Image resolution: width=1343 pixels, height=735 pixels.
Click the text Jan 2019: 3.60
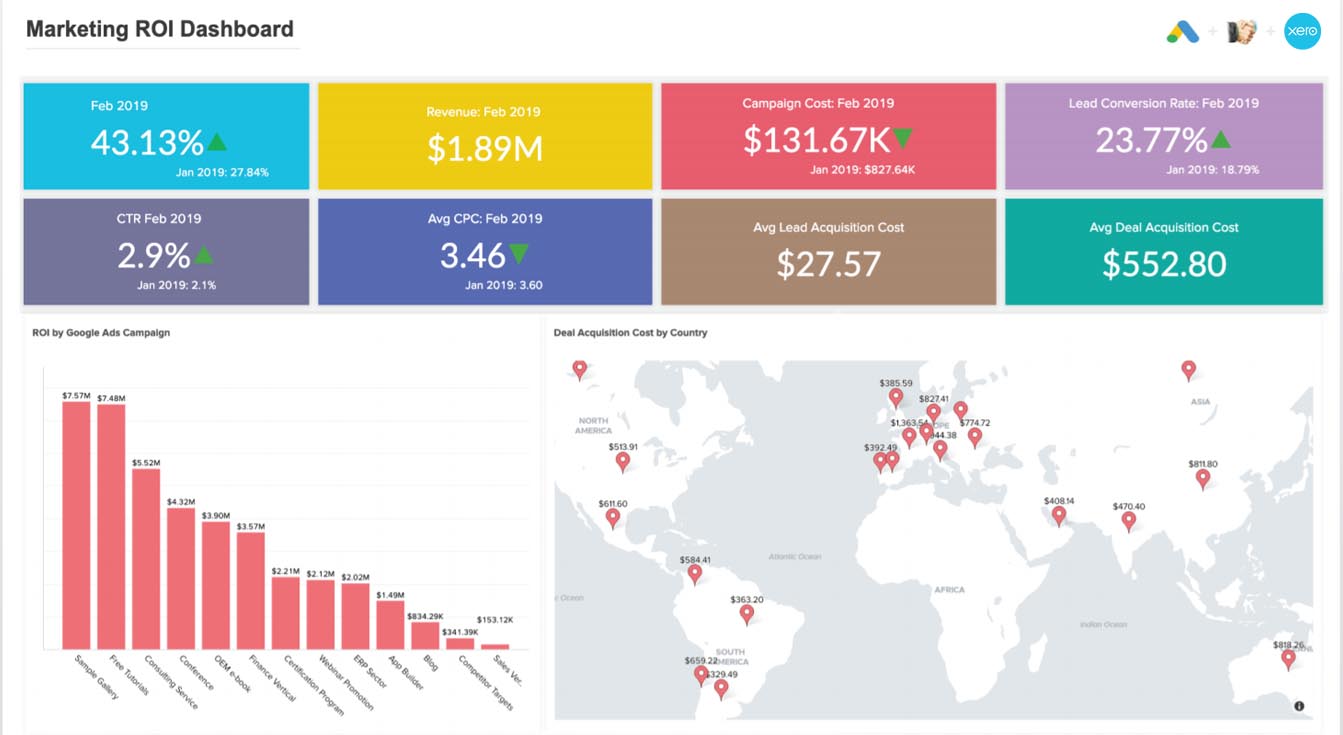504,285
